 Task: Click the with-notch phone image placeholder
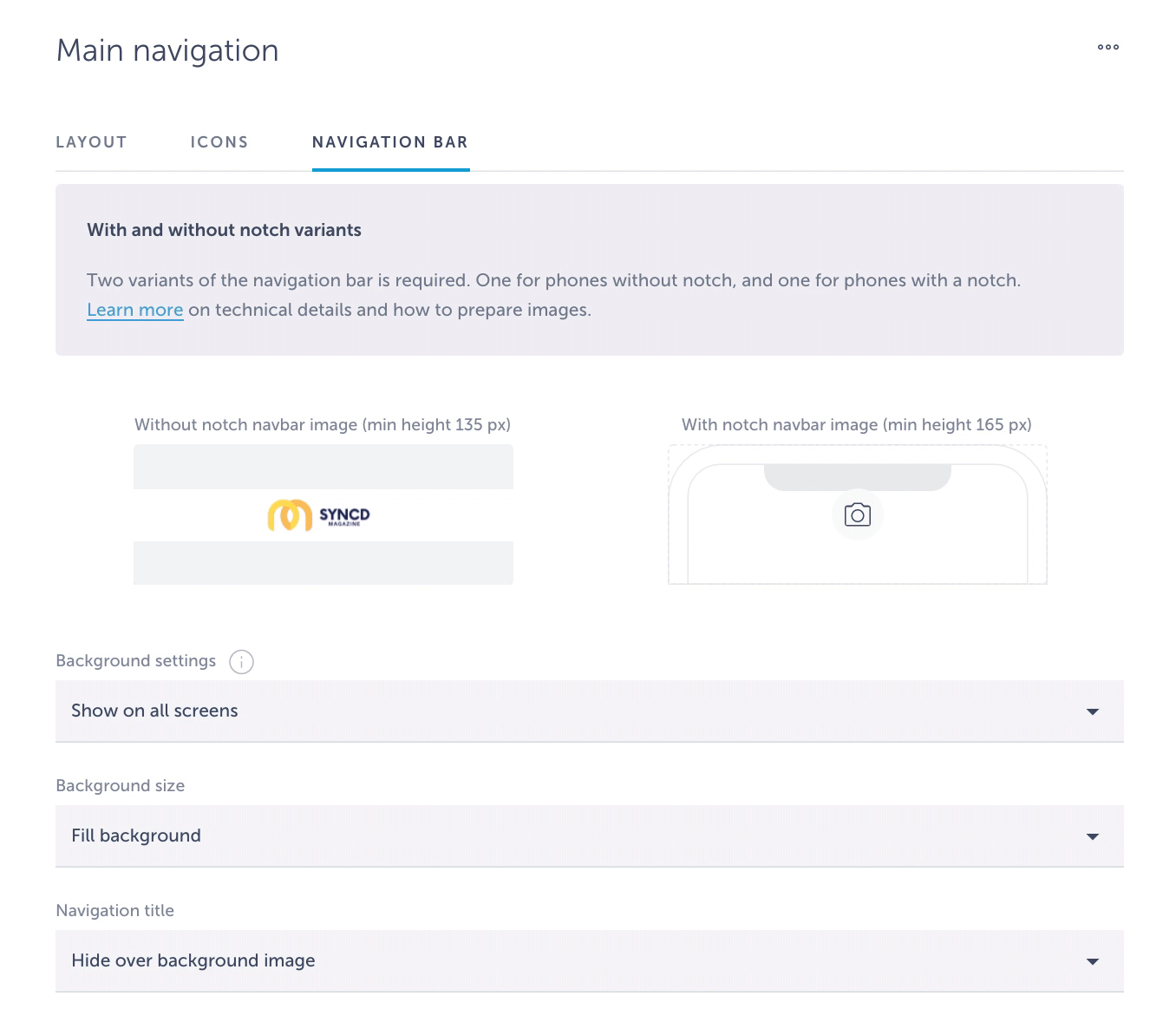[857, 514]
